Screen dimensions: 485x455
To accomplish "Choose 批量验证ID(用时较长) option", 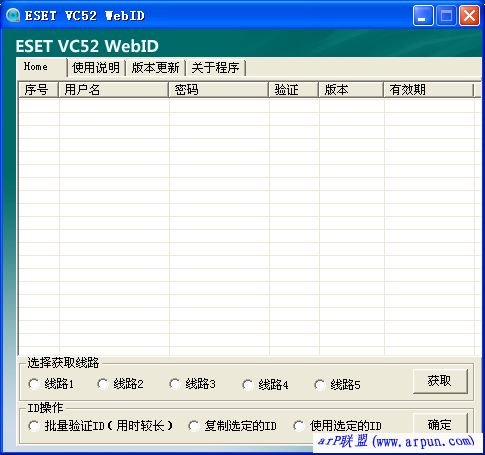I will coord(101,426).
